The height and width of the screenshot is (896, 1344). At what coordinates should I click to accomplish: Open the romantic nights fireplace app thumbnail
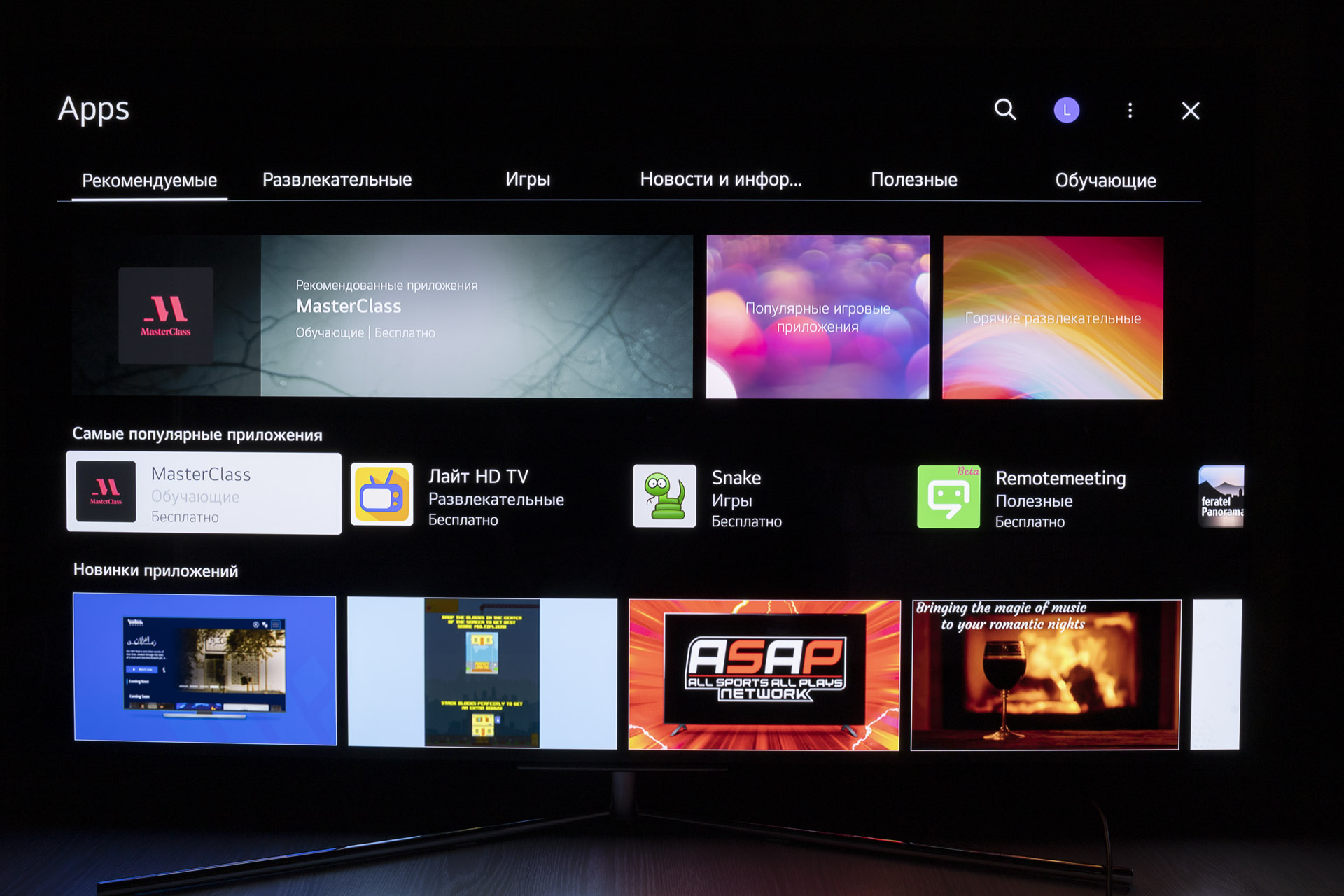pyautogui.click(x=1046, y=675)
